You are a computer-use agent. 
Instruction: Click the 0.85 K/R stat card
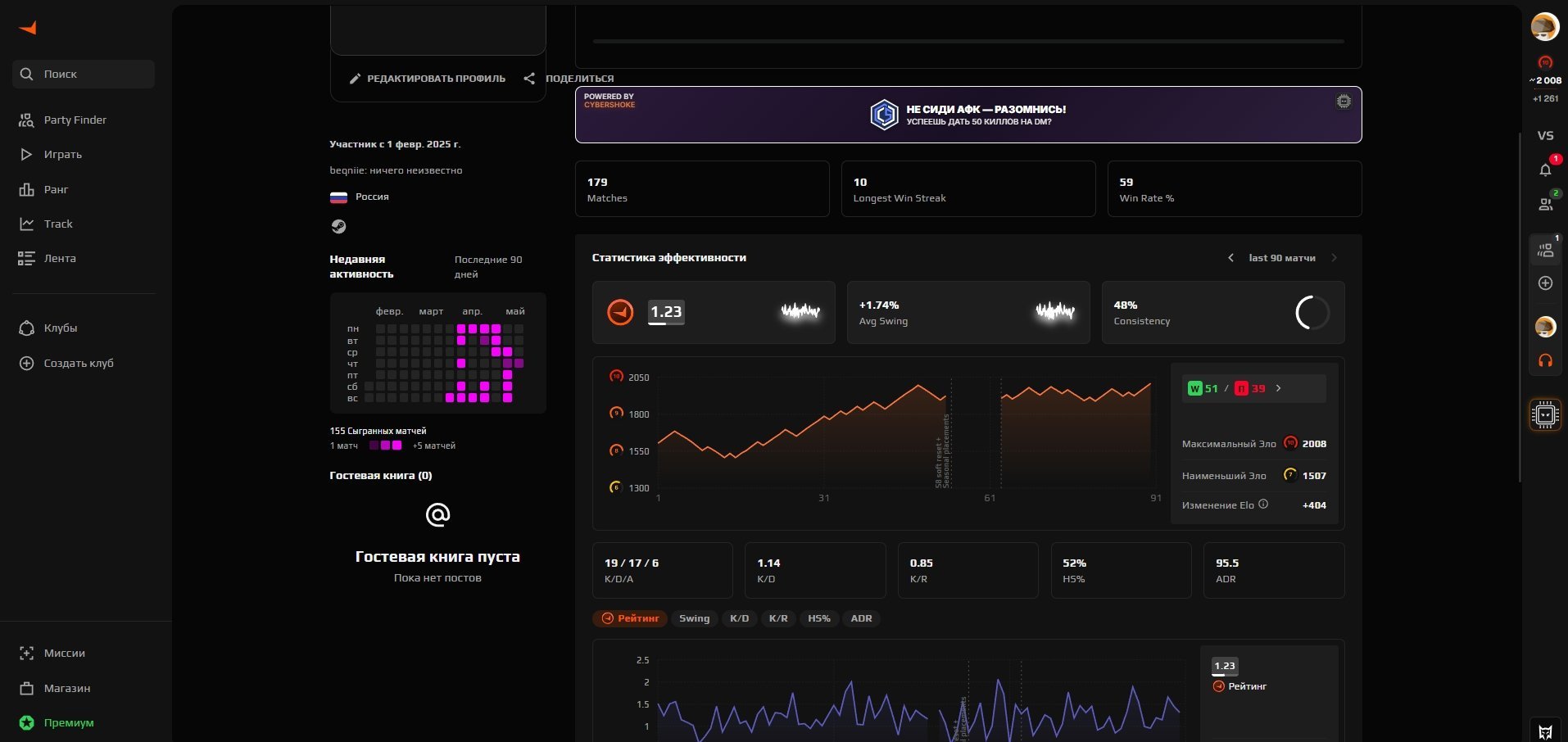pyautogui.click(x=968, y=571)
